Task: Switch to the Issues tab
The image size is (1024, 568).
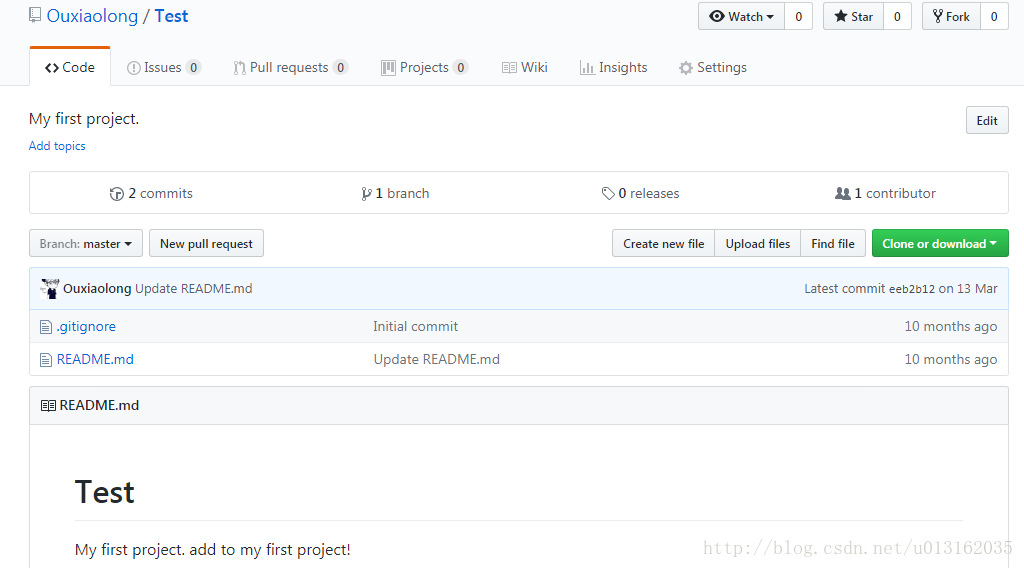Action: coord(164,67)
